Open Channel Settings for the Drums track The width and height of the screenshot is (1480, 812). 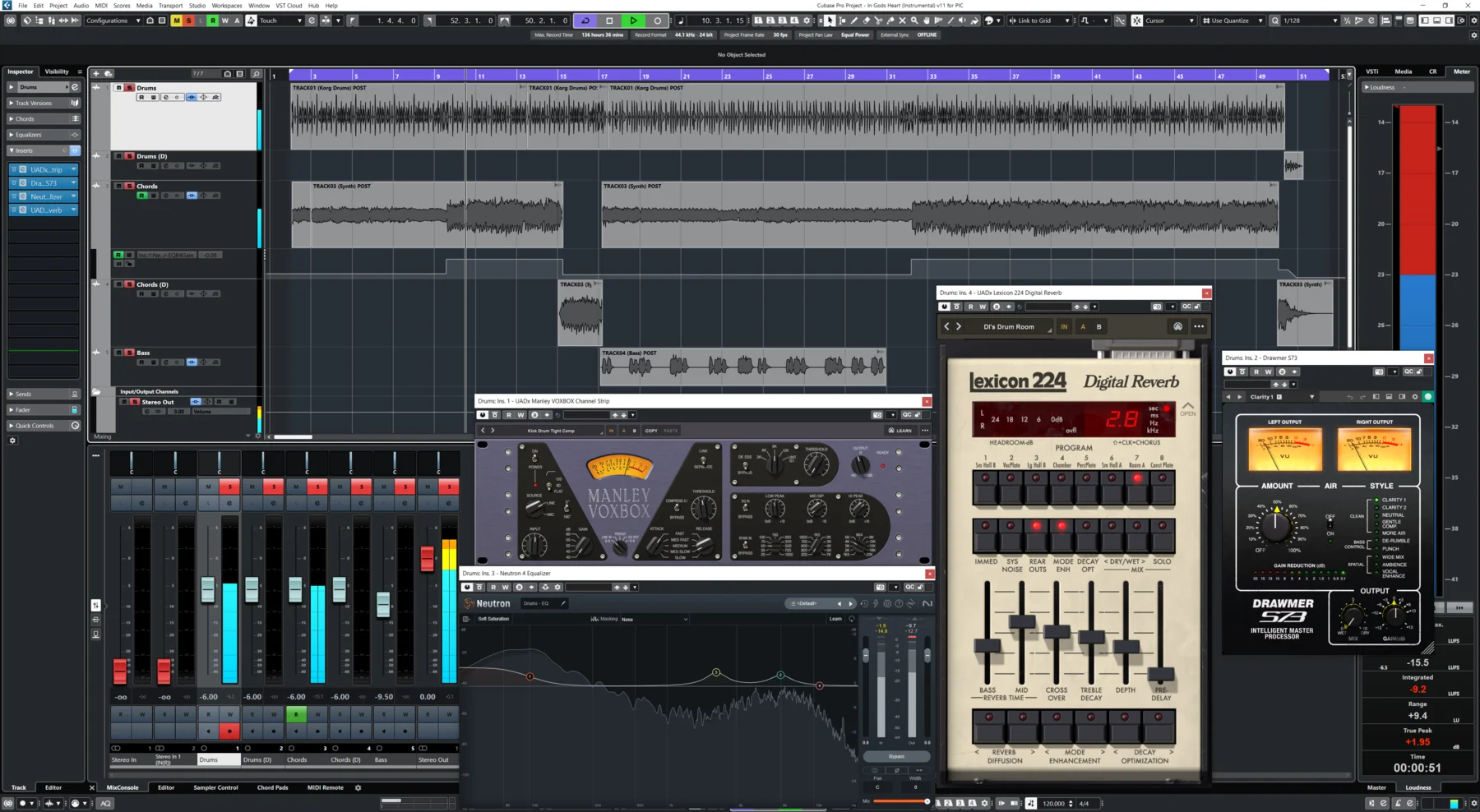(165, 97)
